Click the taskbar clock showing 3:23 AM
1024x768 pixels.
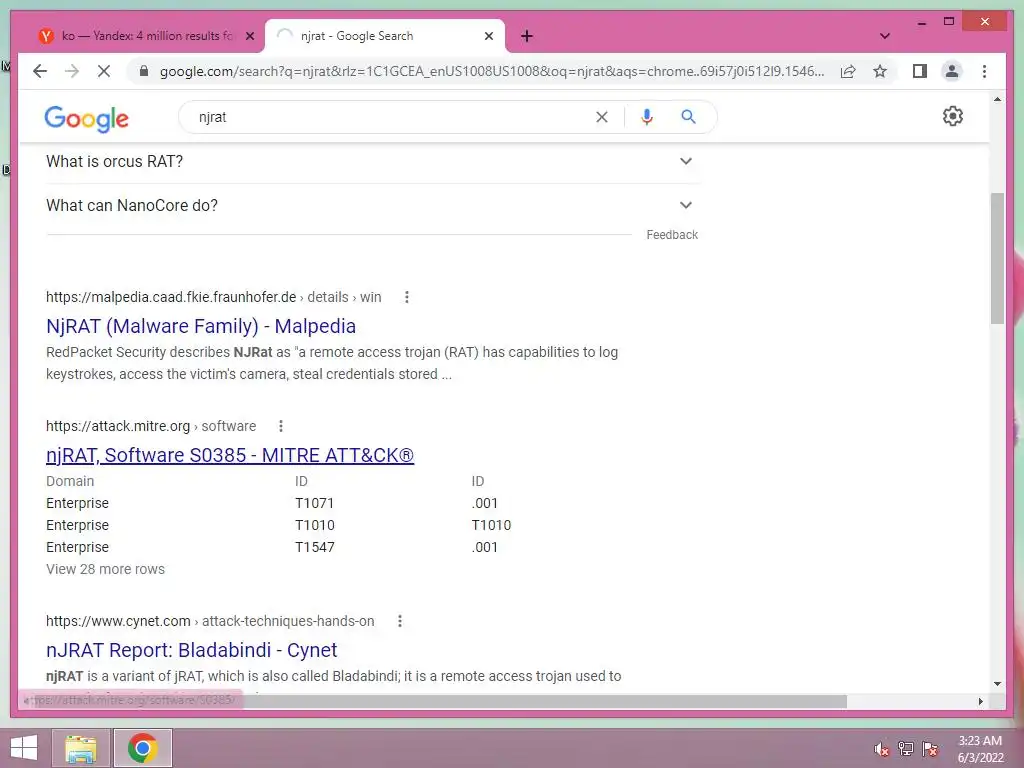tap(980, 749)
